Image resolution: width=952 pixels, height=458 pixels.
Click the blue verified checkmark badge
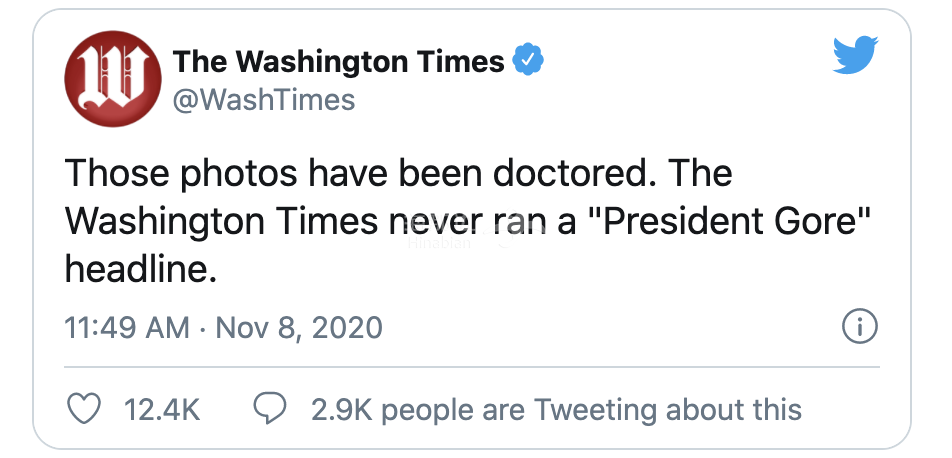[x=528, y=62]
